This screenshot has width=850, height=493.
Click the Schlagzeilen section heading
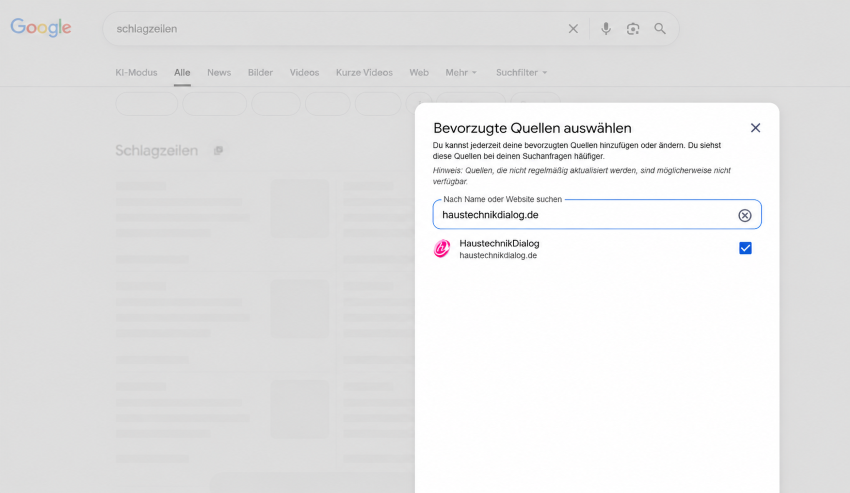156,150
